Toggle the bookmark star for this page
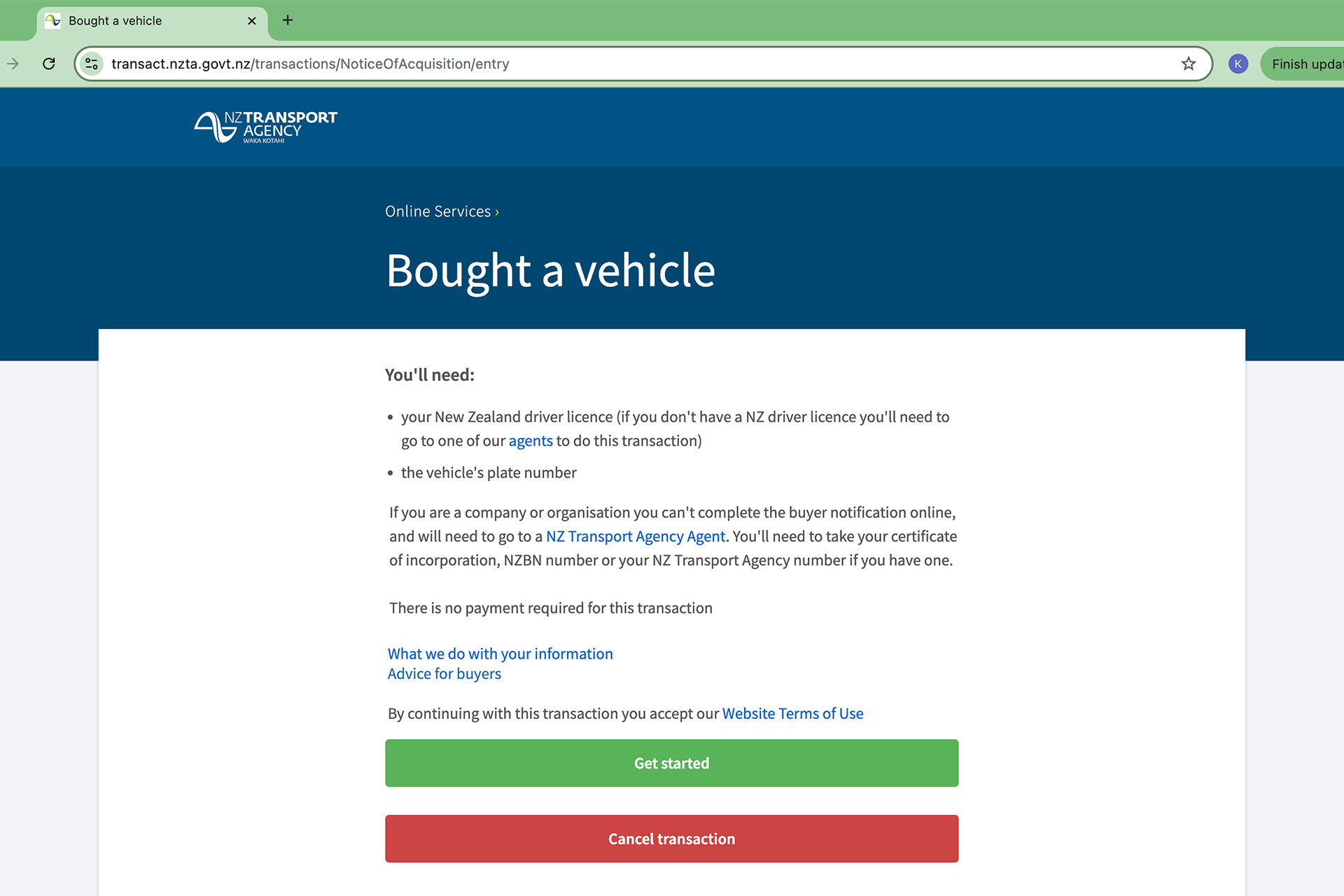Viewport: 1344px width, 896px height. [x=1187, y=63]
